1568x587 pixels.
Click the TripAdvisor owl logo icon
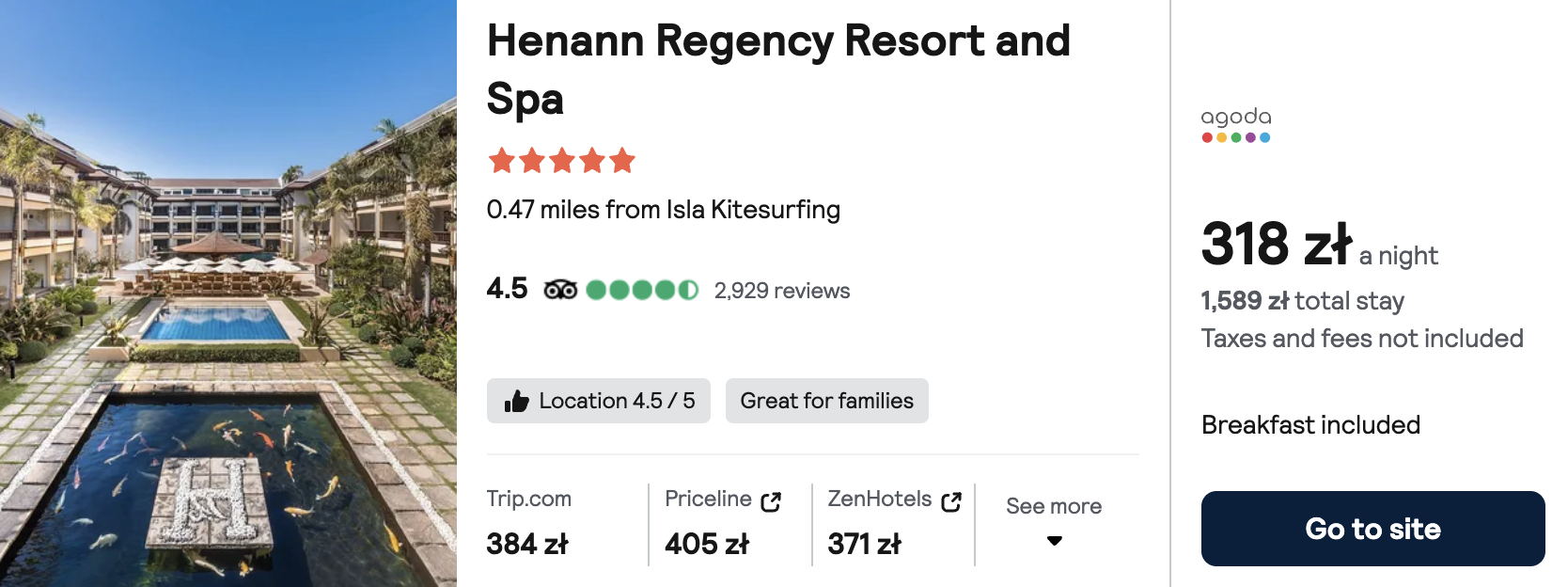pos(560,290)
